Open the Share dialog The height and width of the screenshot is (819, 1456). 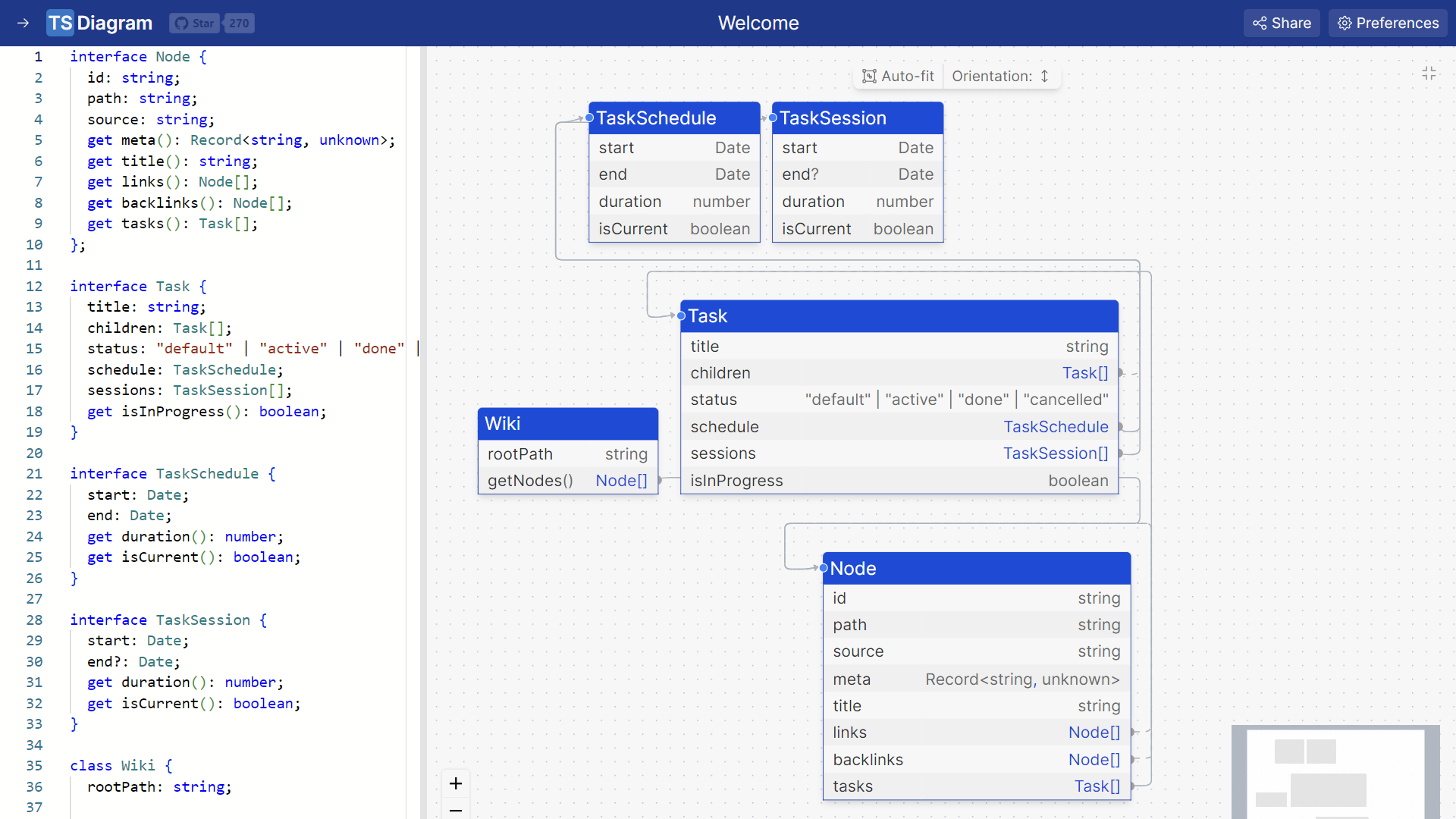pyautogui.click(x=1282, y=23)
